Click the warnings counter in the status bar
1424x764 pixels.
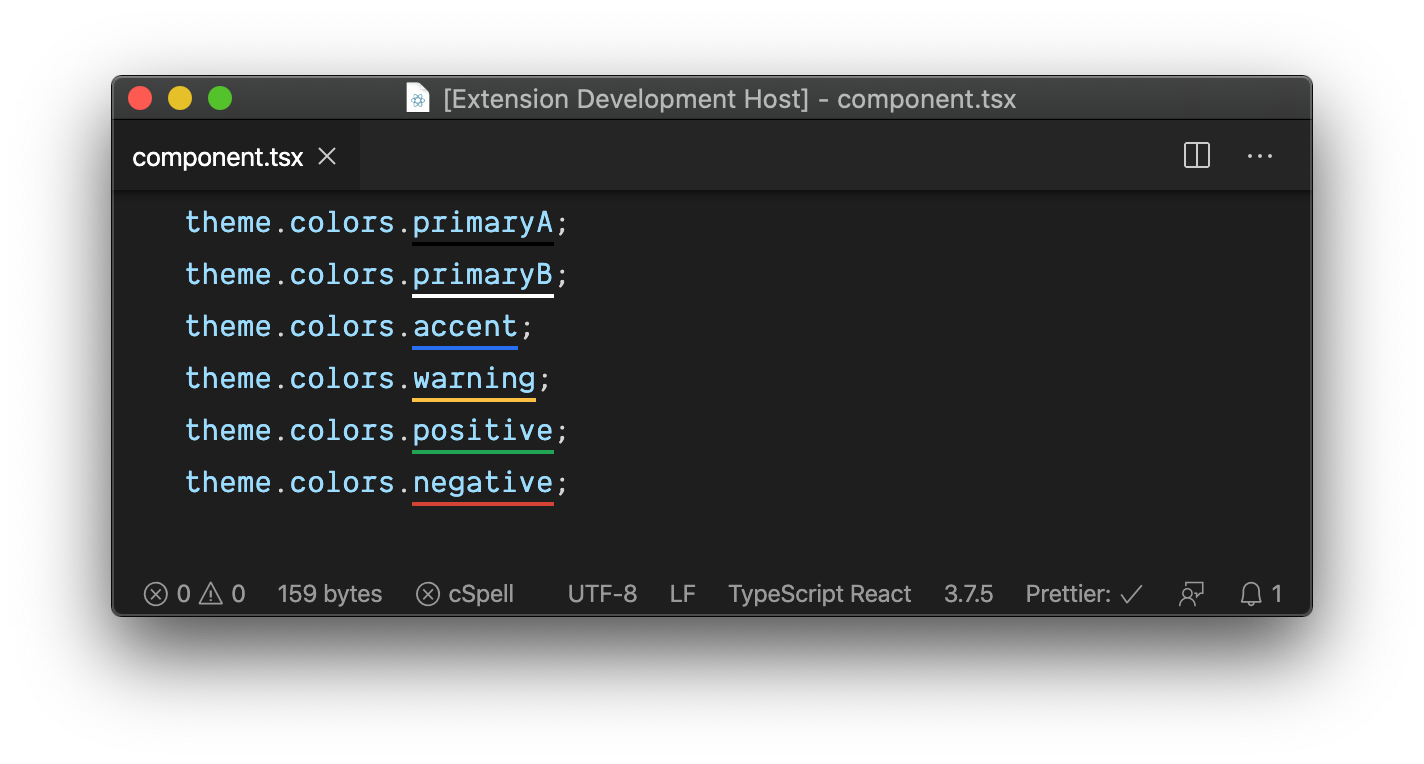[224, 594]
